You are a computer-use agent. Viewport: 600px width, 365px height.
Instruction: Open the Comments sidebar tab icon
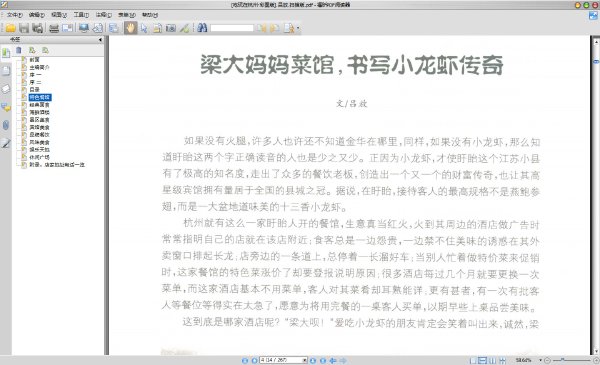(x=6, y=107)
